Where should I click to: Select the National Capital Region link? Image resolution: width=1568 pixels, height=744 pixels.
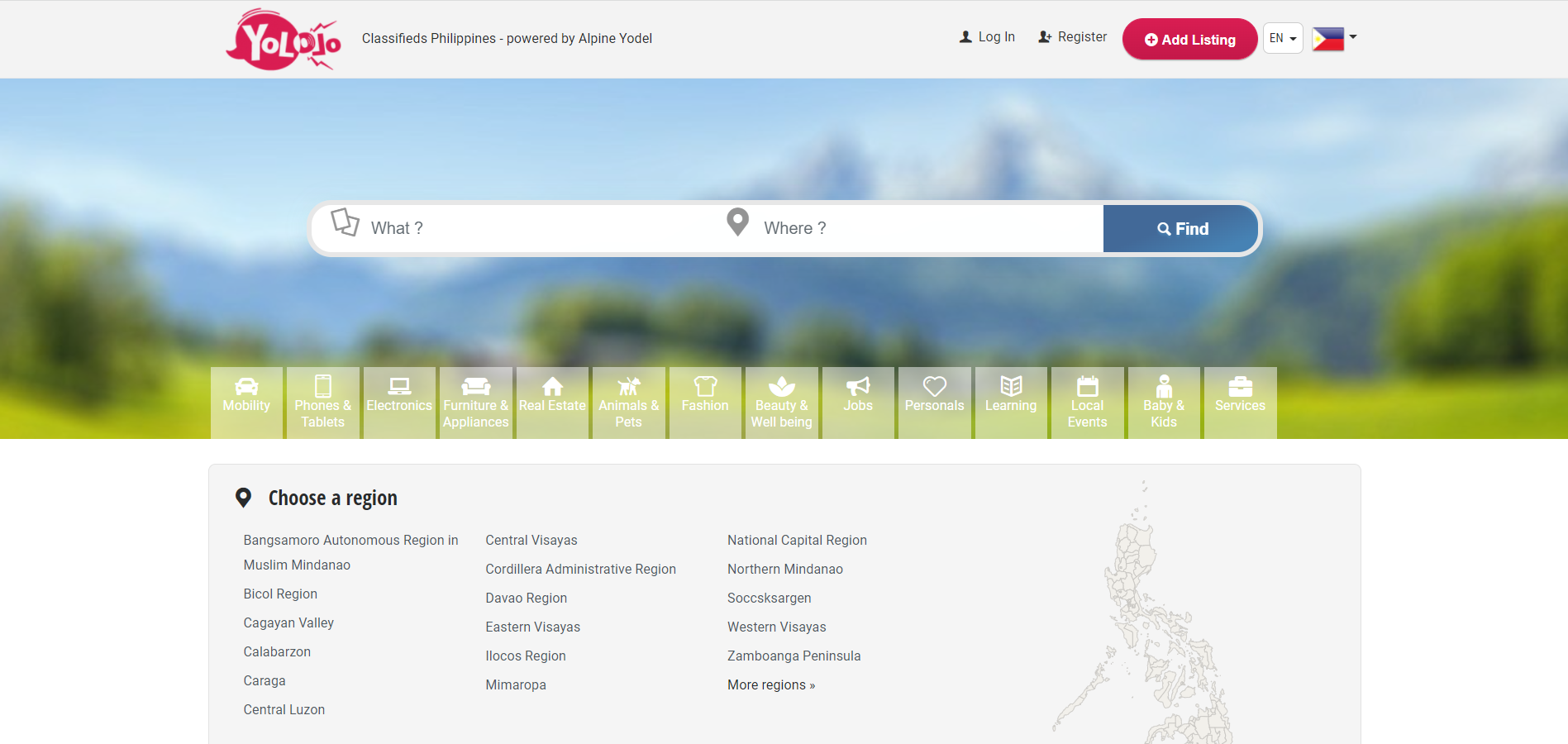tap(797, 540)
